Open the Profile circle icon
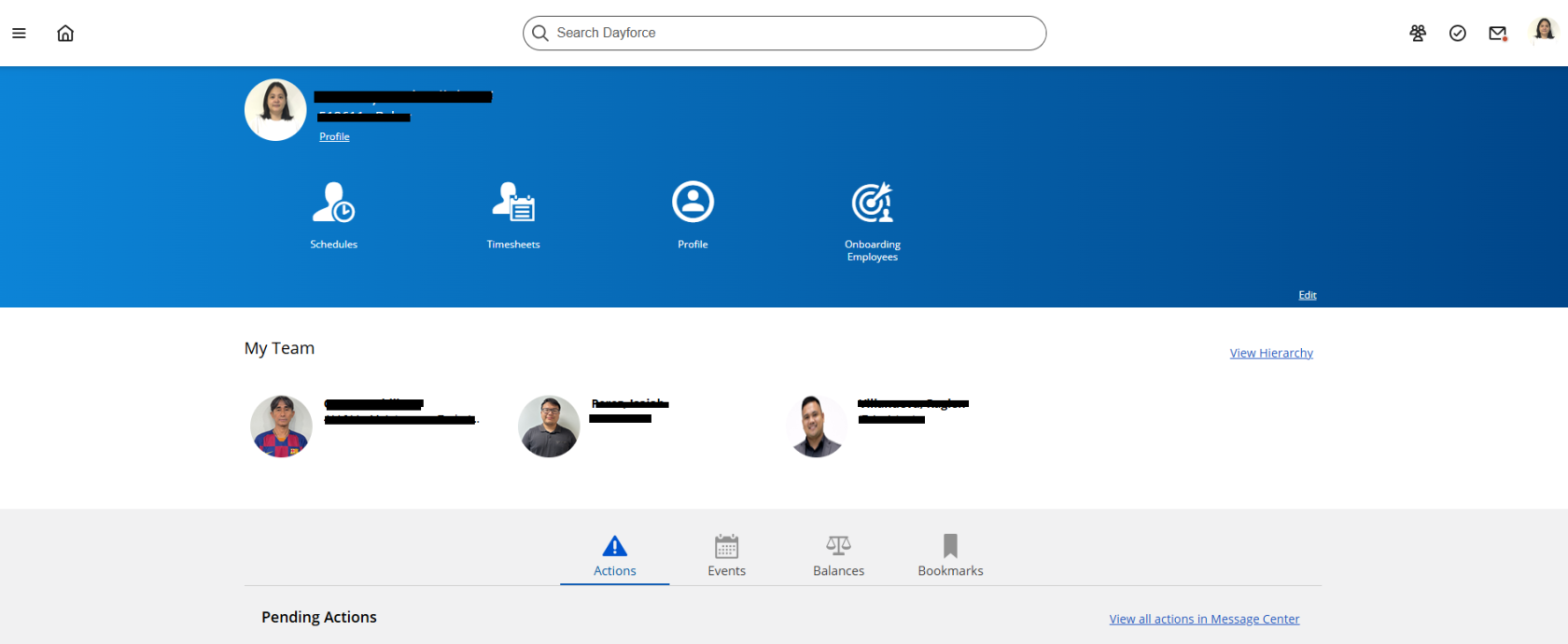The image size is (1568, 644). tap(693, 202)
